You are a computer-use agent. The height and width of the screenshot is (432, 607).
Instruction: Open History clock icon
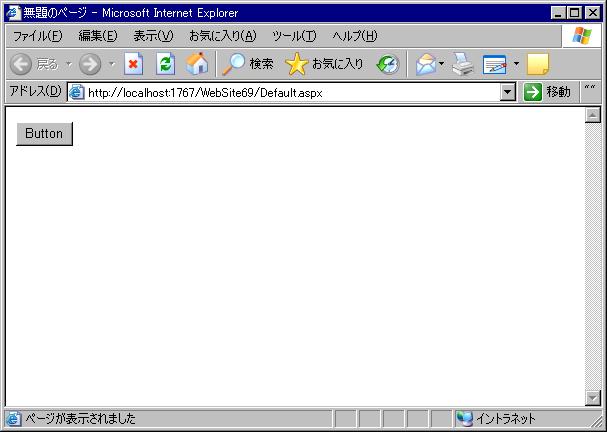coord(388,64)
